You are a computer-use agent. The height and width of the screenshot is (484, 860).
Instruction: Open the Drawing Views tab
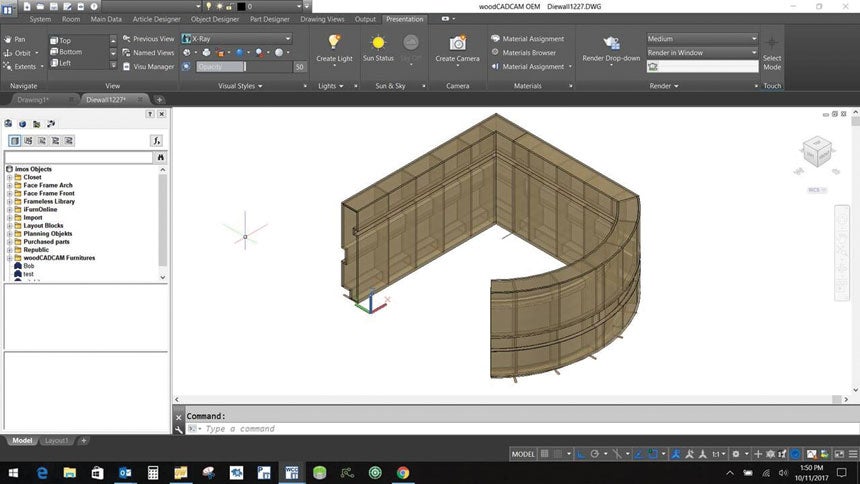(322, 19)
